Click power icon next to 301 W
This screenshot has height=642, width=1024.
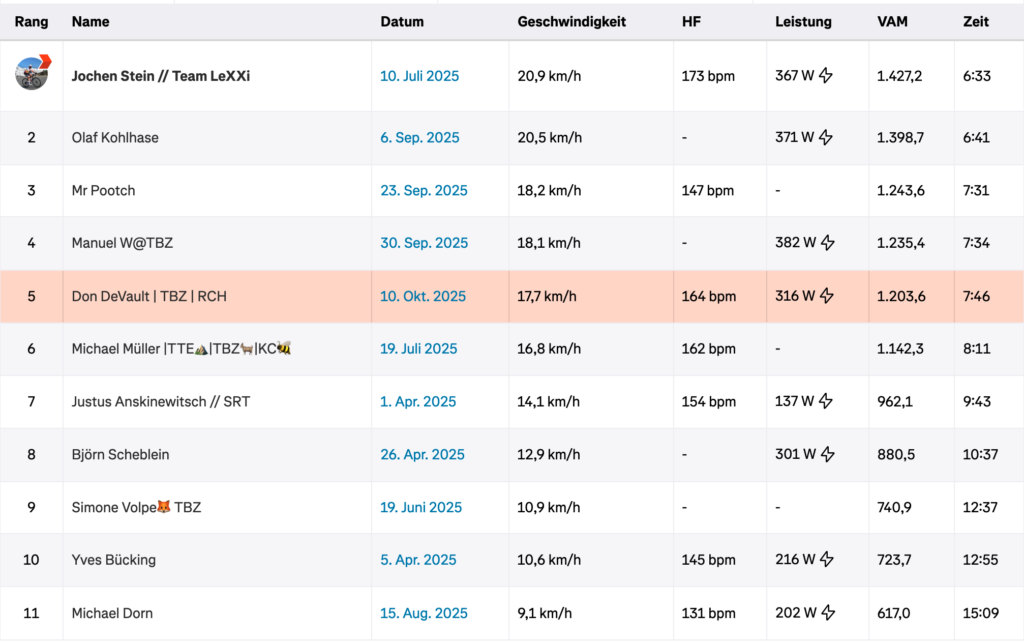coord(826,454)
